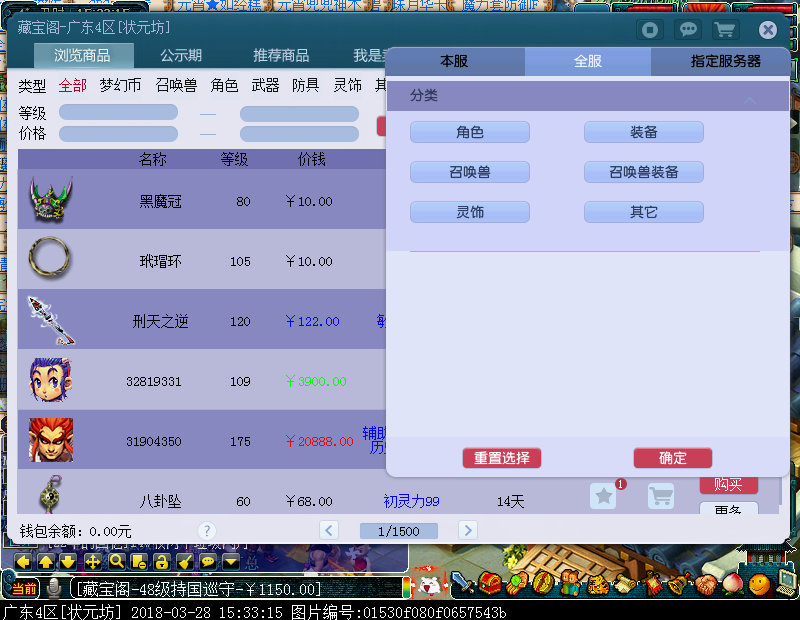Viewport: 800px width, 620px height.
Task: Click the 黑魔冠 helmet item icon
Action: pos(50,199)
